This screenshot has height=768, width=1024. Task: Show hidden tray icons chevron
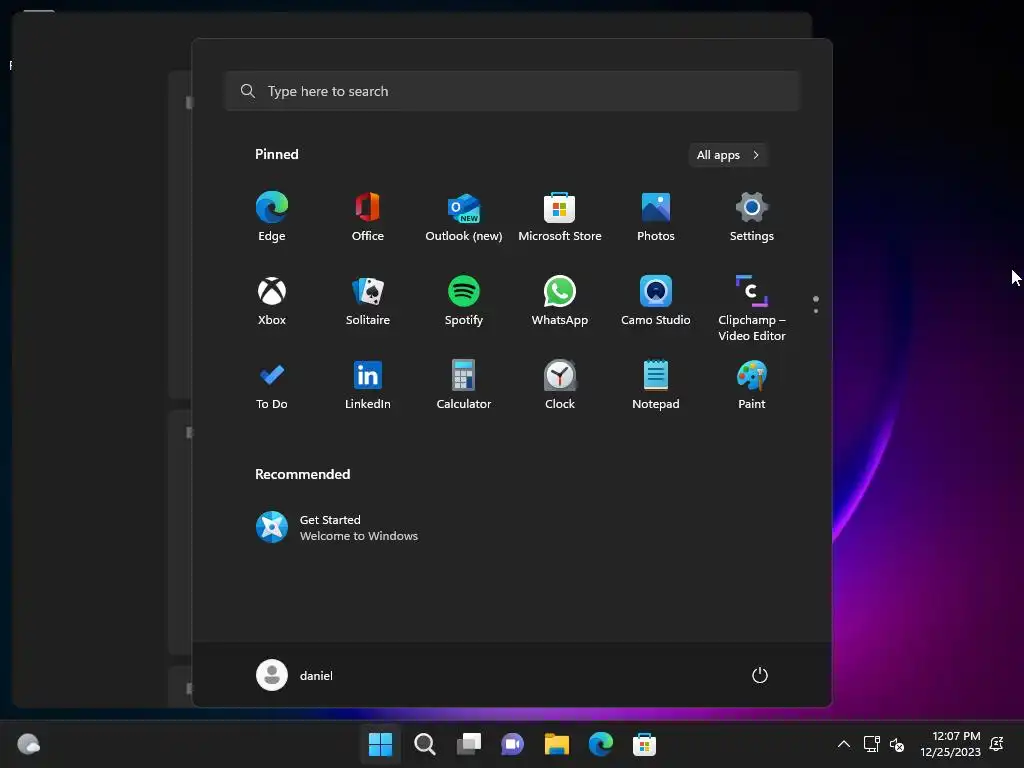point(844,744)
